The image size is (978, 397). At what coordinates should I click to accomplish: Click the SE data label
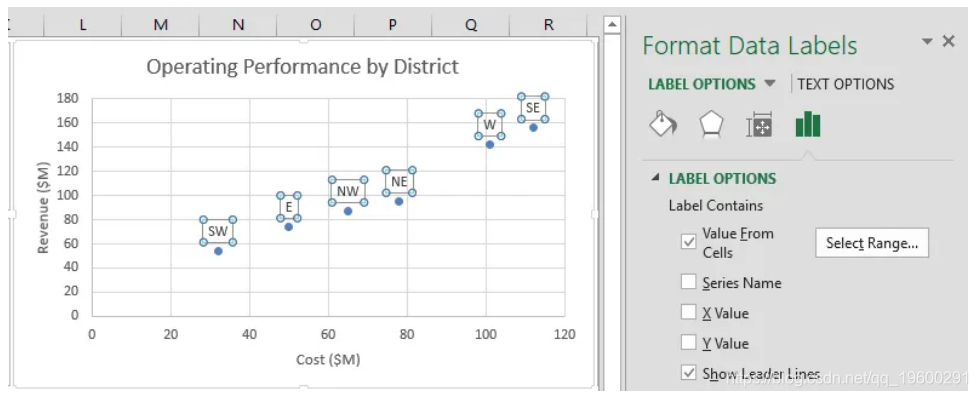pos(533,107)
